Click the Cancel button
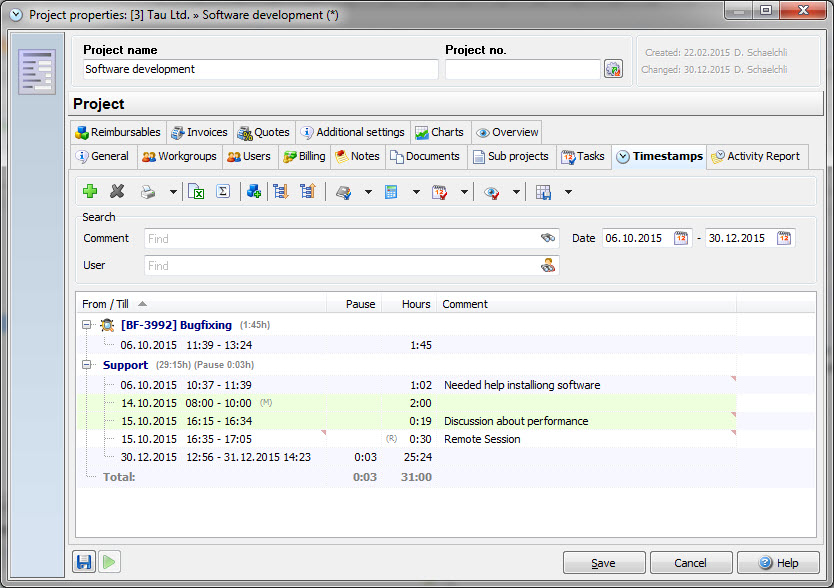Screen dimensions: 834x588 (690, 563)
